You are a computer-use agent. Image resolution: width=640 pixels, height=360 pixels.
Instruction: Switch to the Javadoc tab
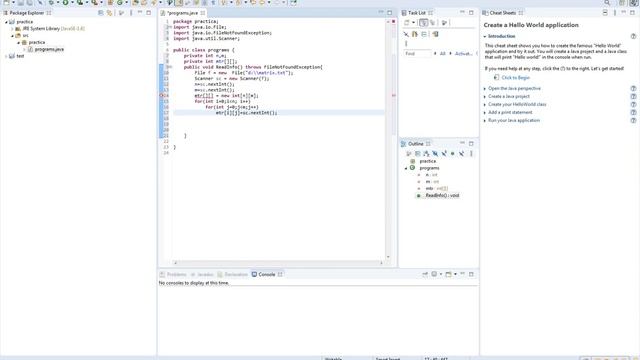pyautogui.click(x=202, y=274)
